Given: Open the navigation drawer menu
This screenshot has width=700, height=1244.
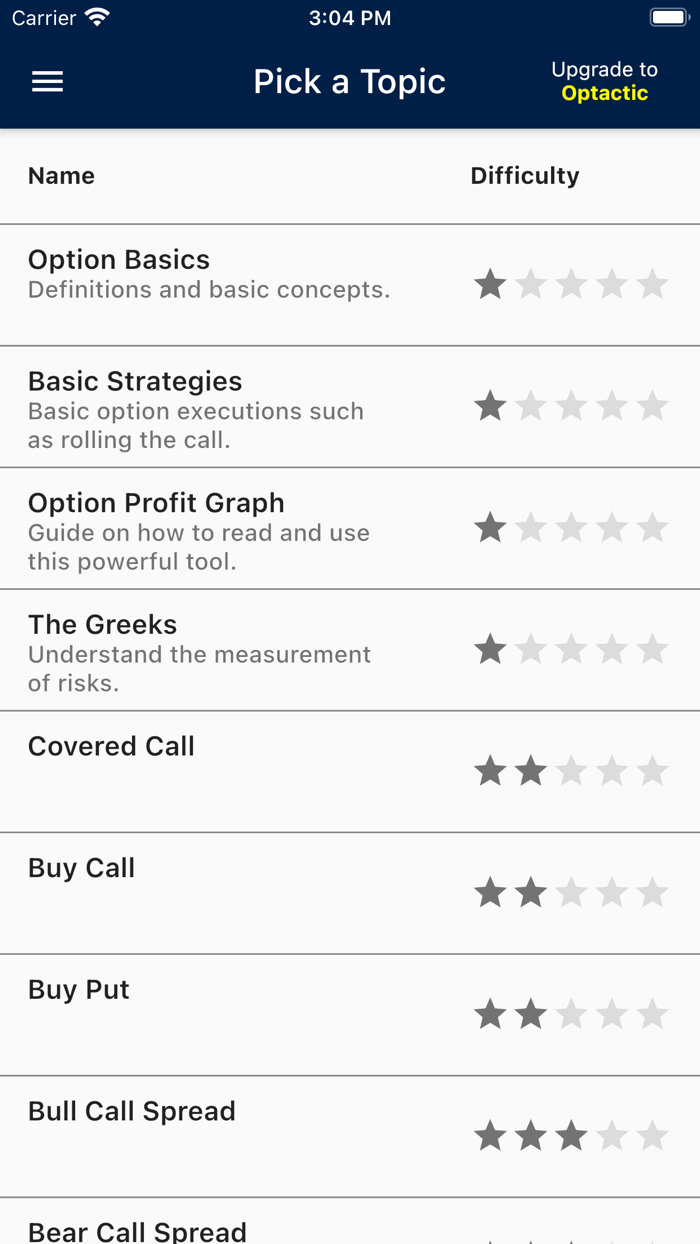Looking at the screenshot, I should tap(47, 82).
